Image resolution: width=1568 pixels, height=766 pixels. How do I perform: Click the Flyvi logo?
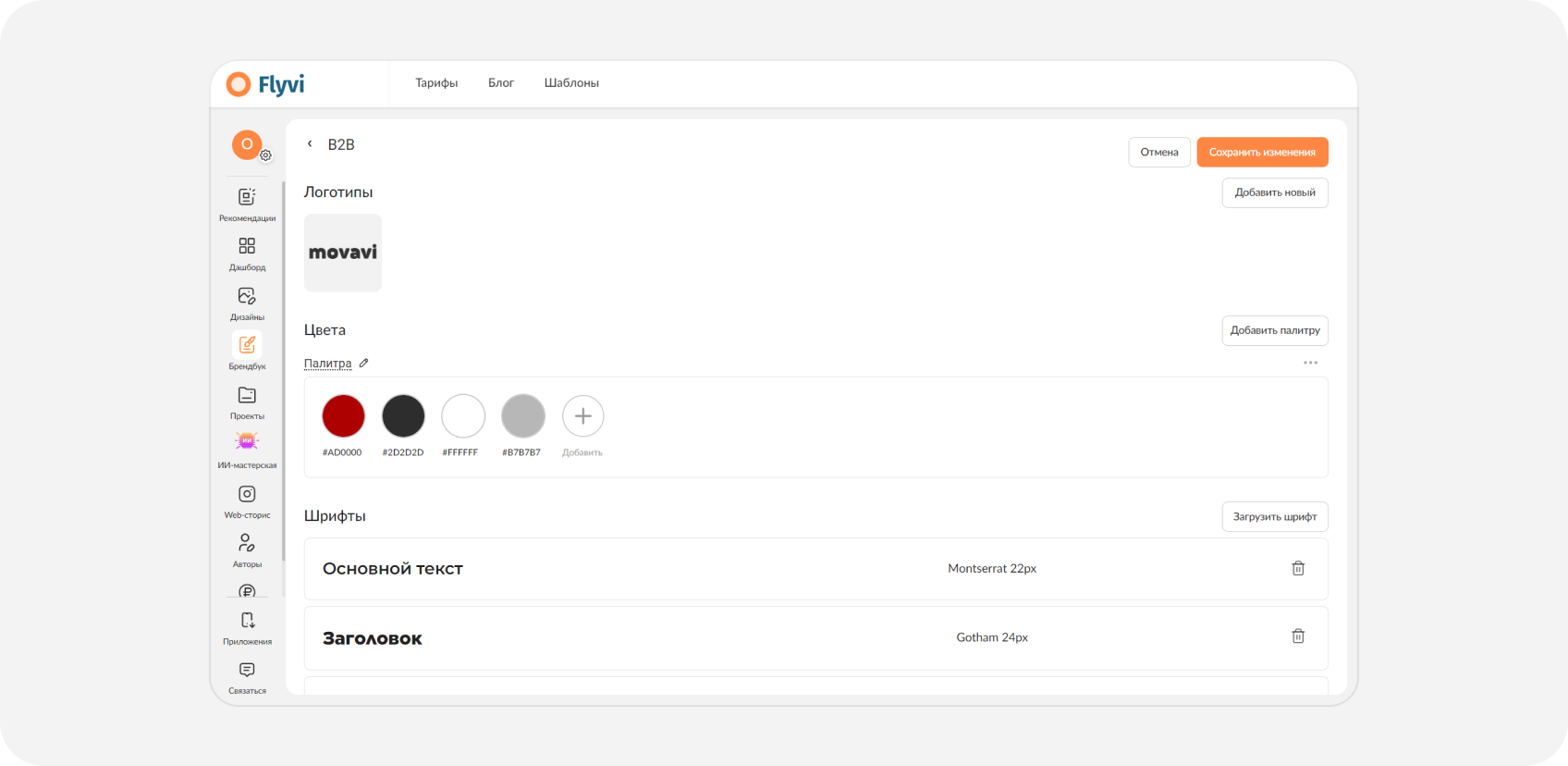[265, 84]
